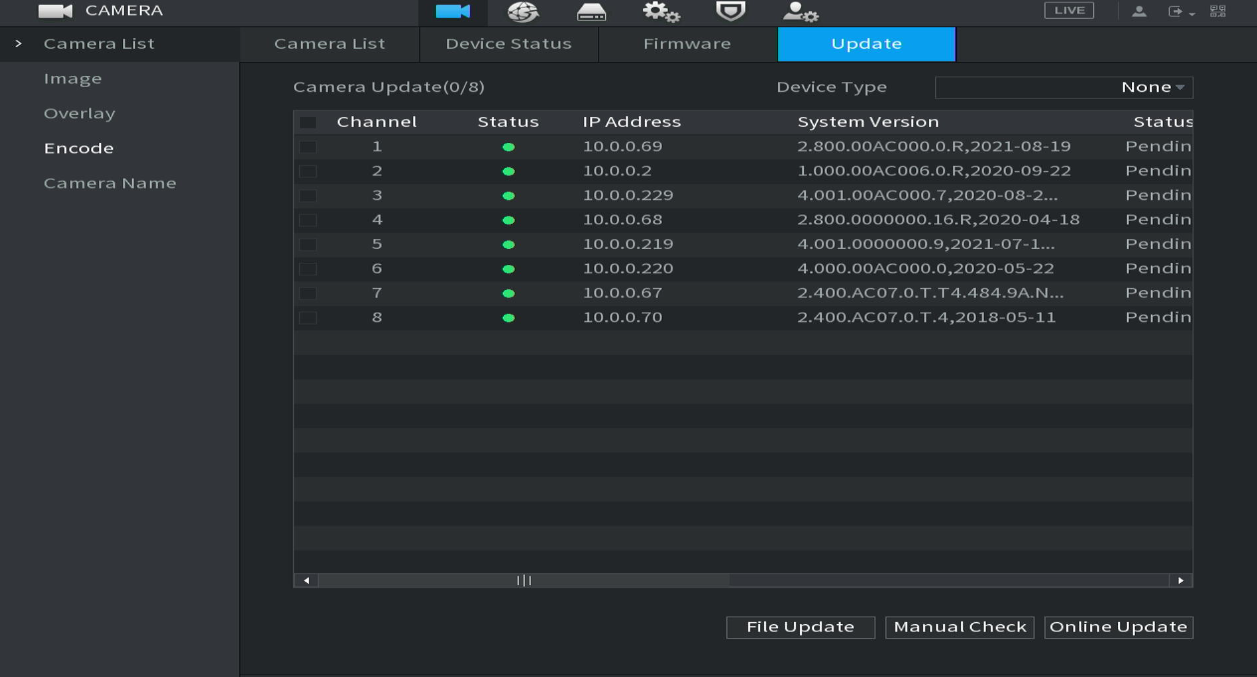Select the Update tab
Image resolution: width=1257 pixels, height=677 pixels.
[x=866, y=44]
